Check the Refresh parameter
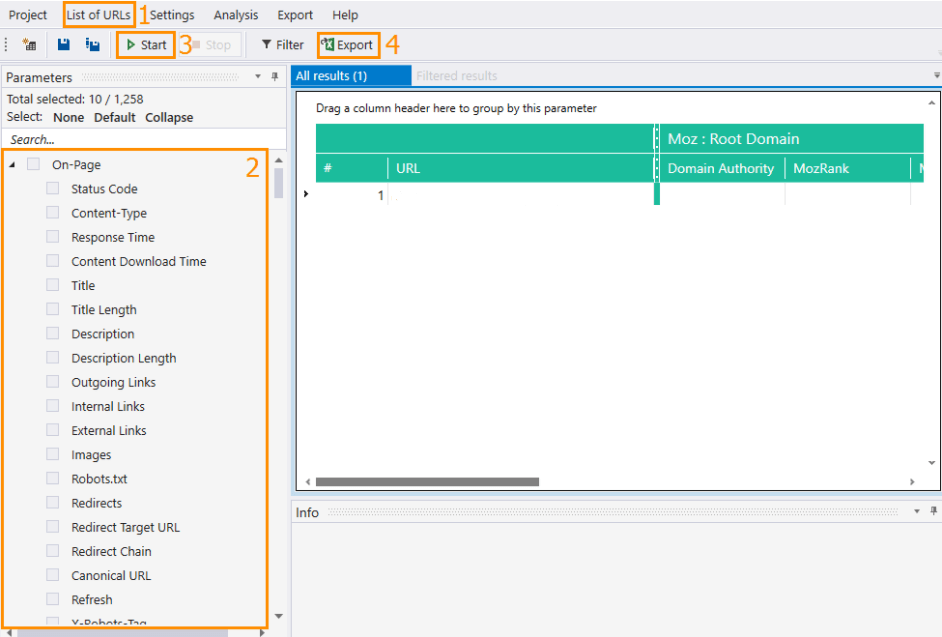 pos(53,599)
